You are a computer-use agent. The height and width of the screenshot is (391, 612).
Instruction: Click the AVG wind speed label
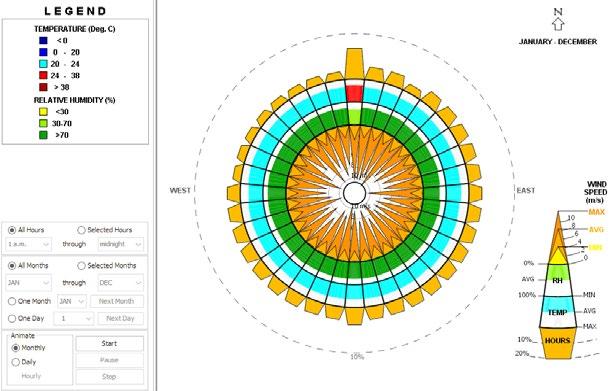pos(596,229)
